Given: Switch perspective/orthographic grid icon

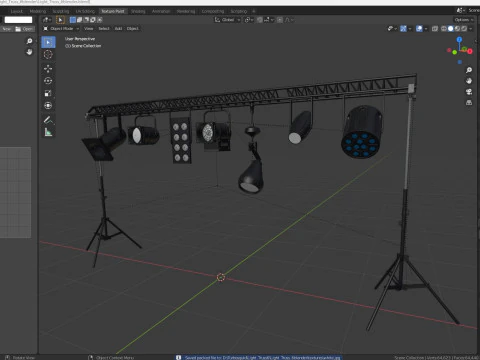Looking at the screenshot, I should point(469,102).
